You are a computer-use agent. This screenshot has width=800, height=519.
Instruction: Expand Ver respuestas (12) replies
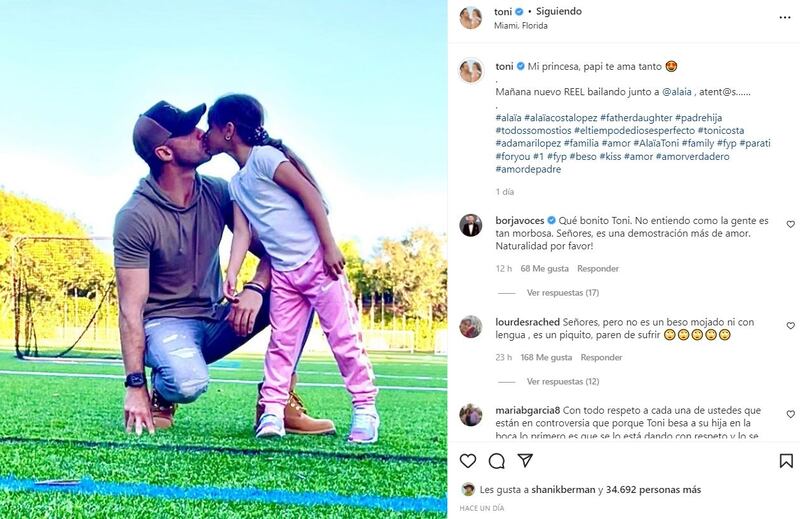pos(563,382)
